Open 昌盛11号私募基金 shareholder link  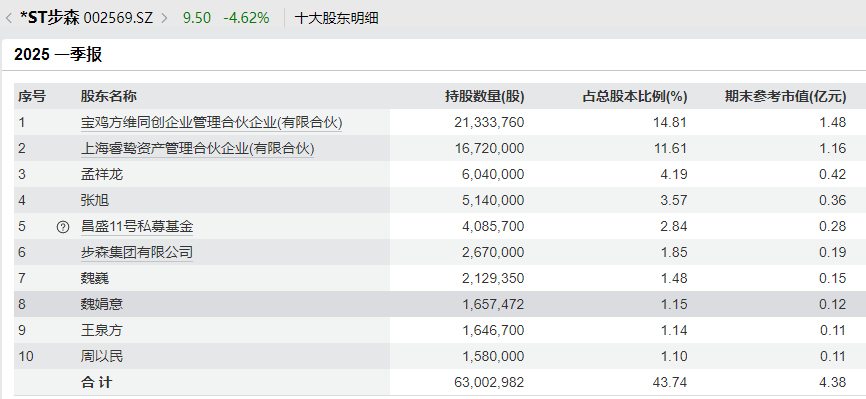point(137,227)
